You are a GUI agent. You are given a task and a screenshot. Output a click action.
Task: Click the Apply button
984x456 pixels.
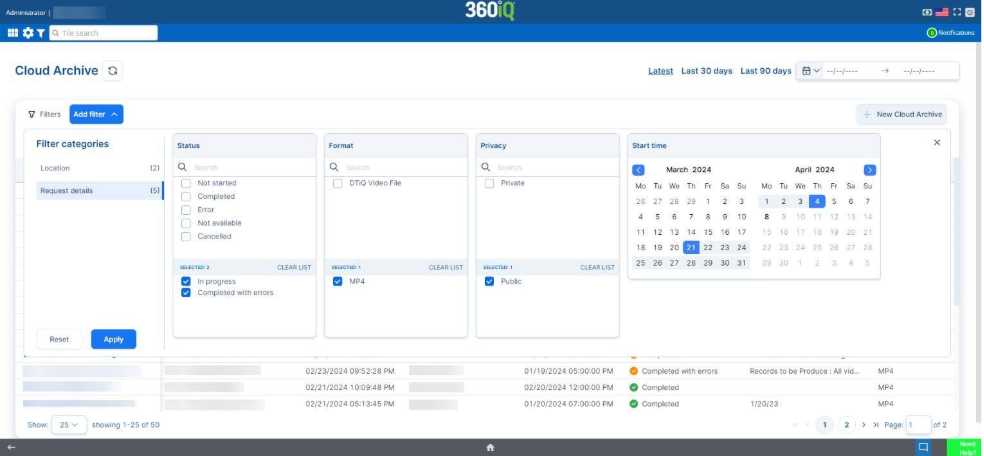[x=113, y=339]
